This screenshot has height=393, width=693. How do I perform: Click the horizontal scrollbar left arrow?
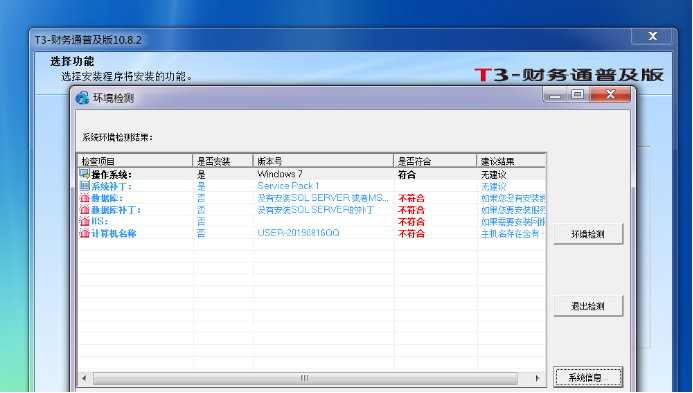84,378
